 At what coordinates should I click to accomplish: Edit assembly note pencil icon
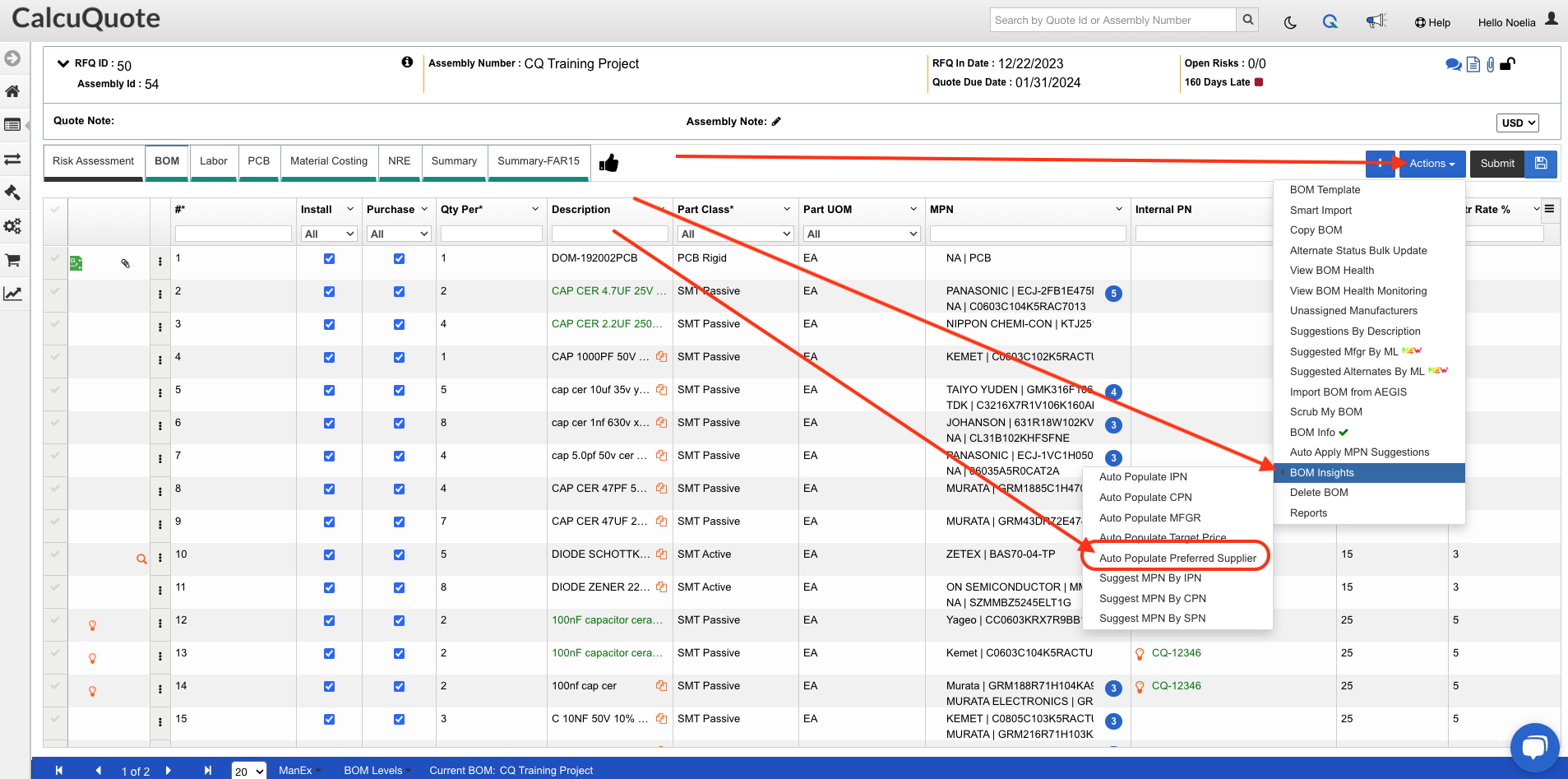[776, 121]
